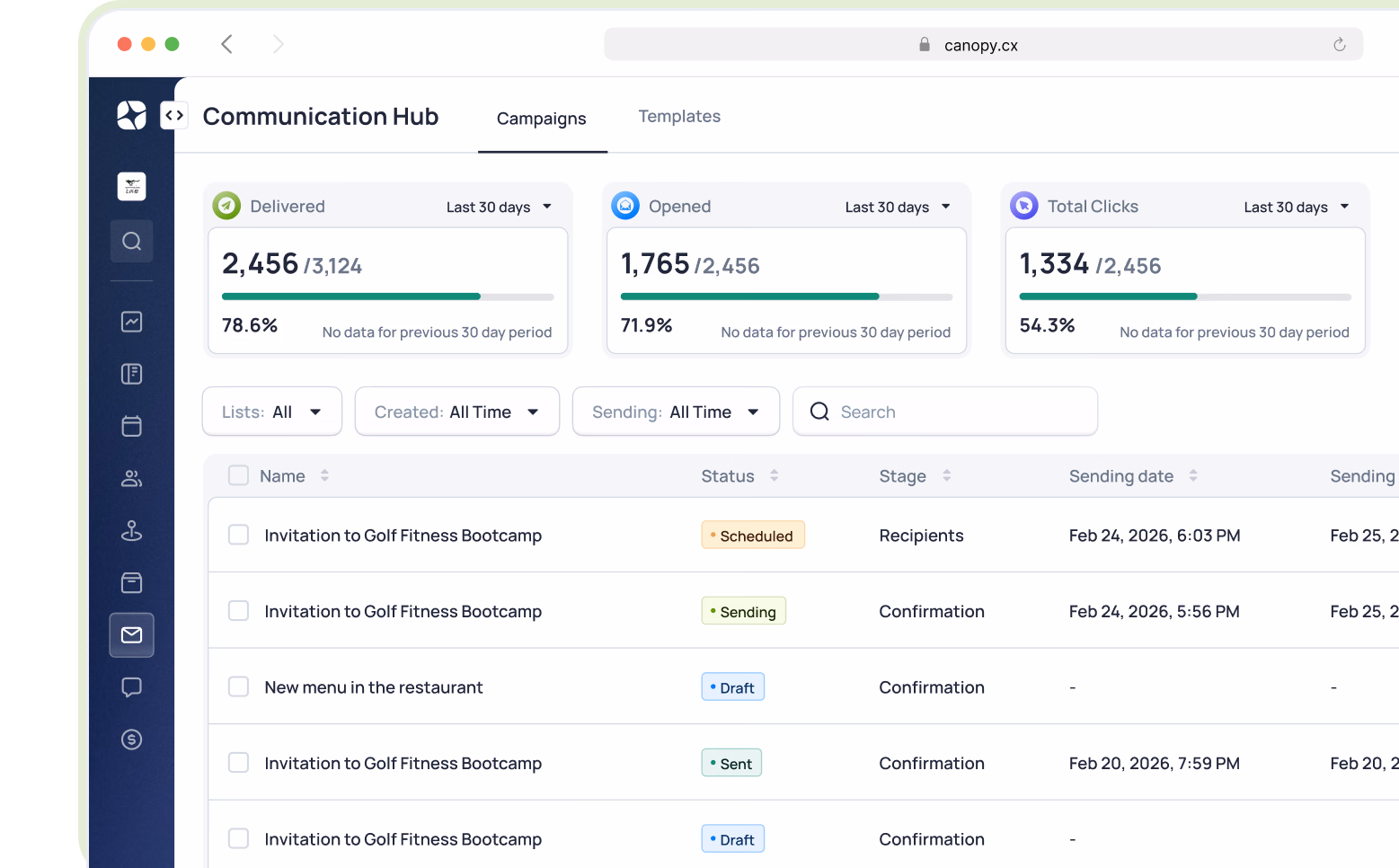Image resolution: width=1399 pixels, height=868 pixels.
Task: Open the dollar billing icon in sidebar
Action: pyautogui.click(x=131, y=740)
